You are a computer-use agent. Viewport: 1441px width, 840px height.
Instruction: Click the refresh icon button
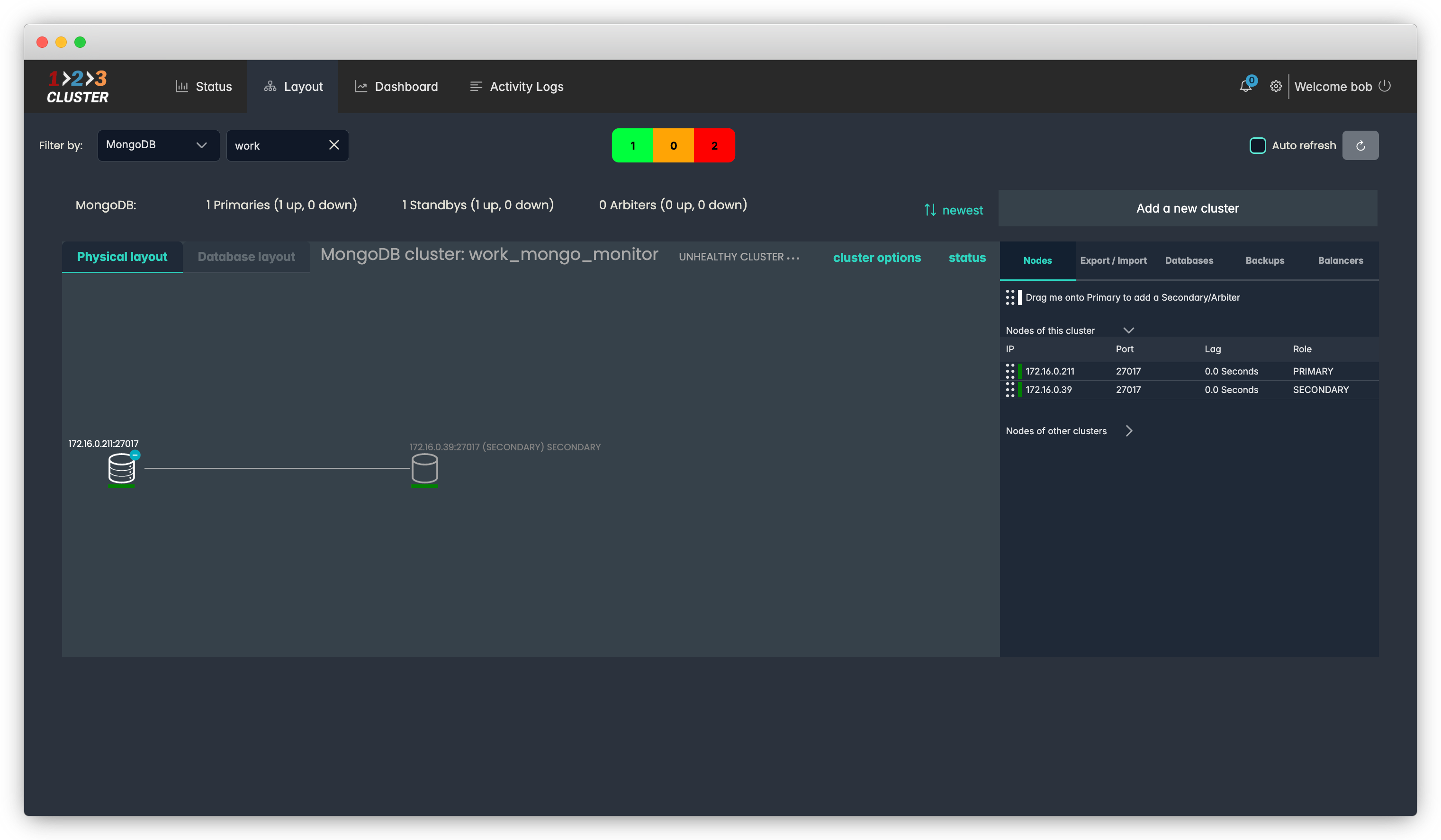coord(1360,146)
